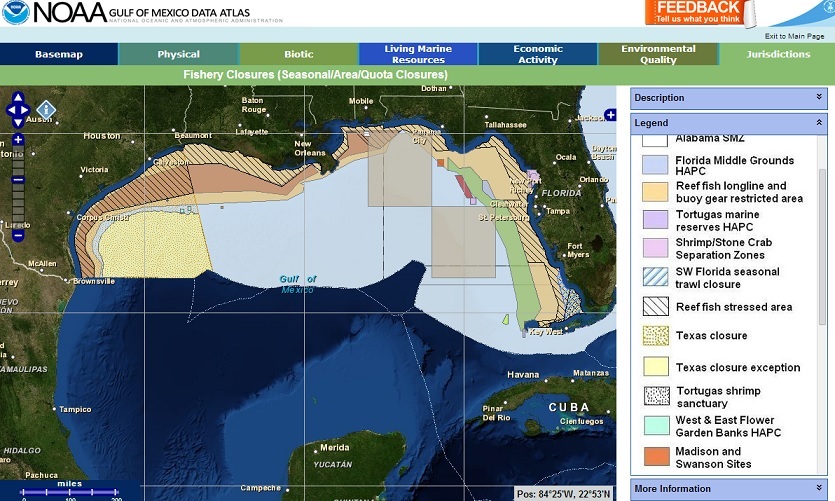Pan the map south with down arrow
The height and width of the screenshot is (501, 835).
pyautogui.click(x=18, y=123)
